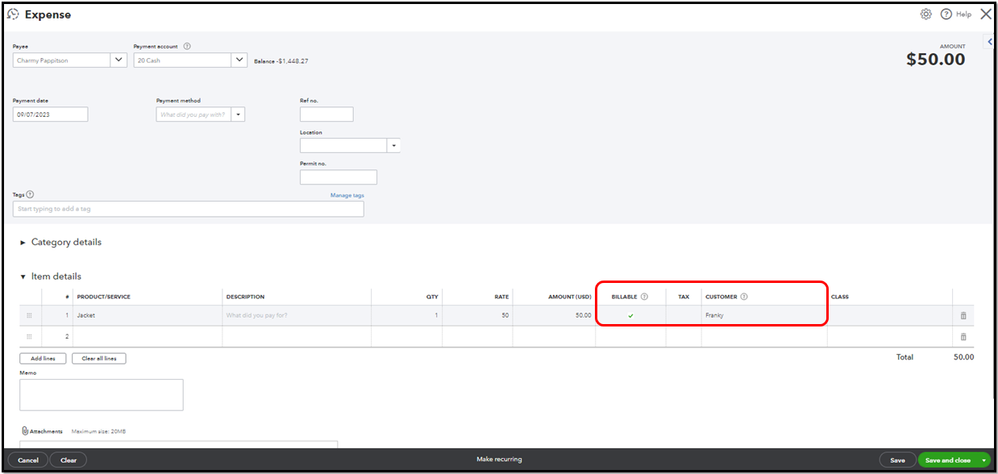The image size is (998, 474).
Task: Delete line 2 with trash icon
Action: [963, 337]
